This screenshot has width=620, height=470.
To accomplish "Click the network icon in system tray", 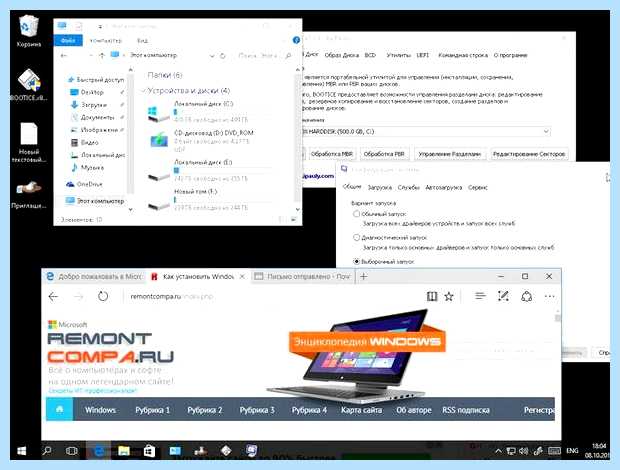I will click(x=511, y=451).
